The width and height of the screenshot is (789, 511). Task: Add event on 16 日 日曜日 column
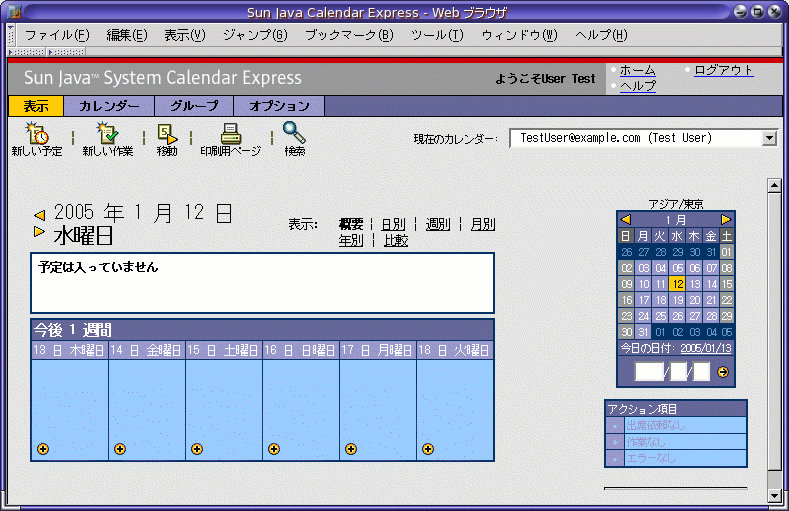coord(274,449)
